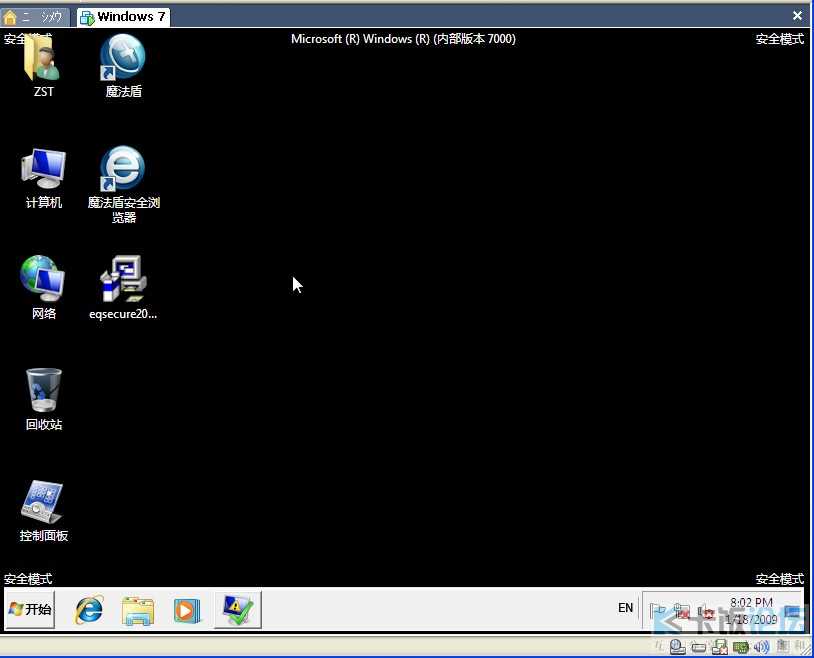Select the 魔法盾 desktop shortcut
Viewport: 814px width, 658px height.
[x=123, y=65]
